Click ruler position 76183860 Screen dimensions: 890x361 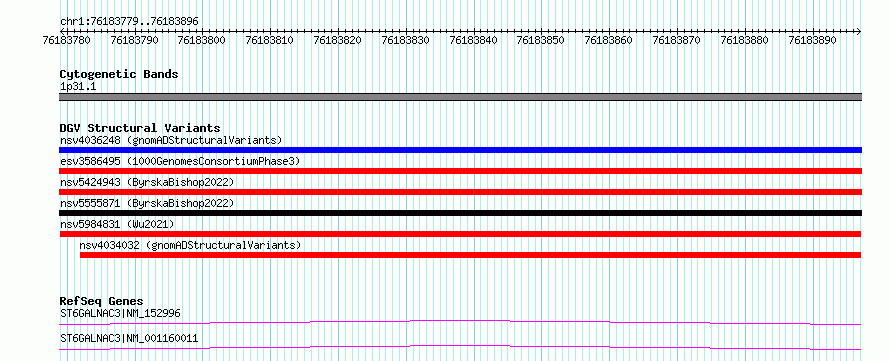tap(608, 40)
